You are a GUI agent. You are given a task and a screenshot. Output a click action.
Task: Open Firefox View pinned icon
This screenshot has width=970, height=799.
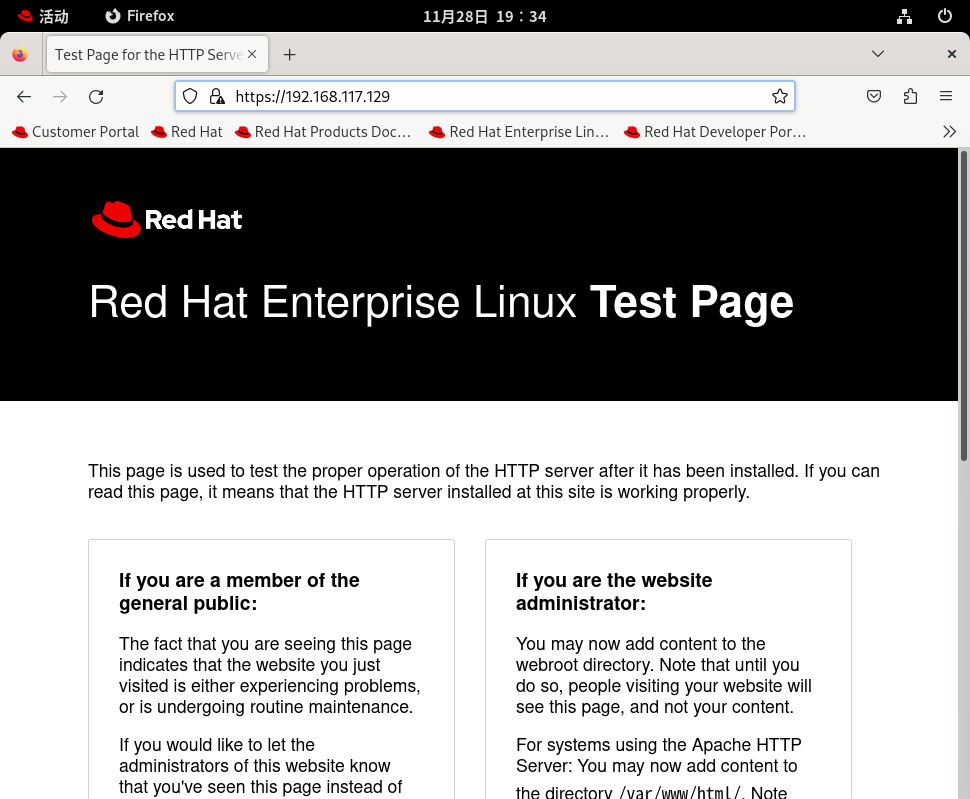coord(20,55)
